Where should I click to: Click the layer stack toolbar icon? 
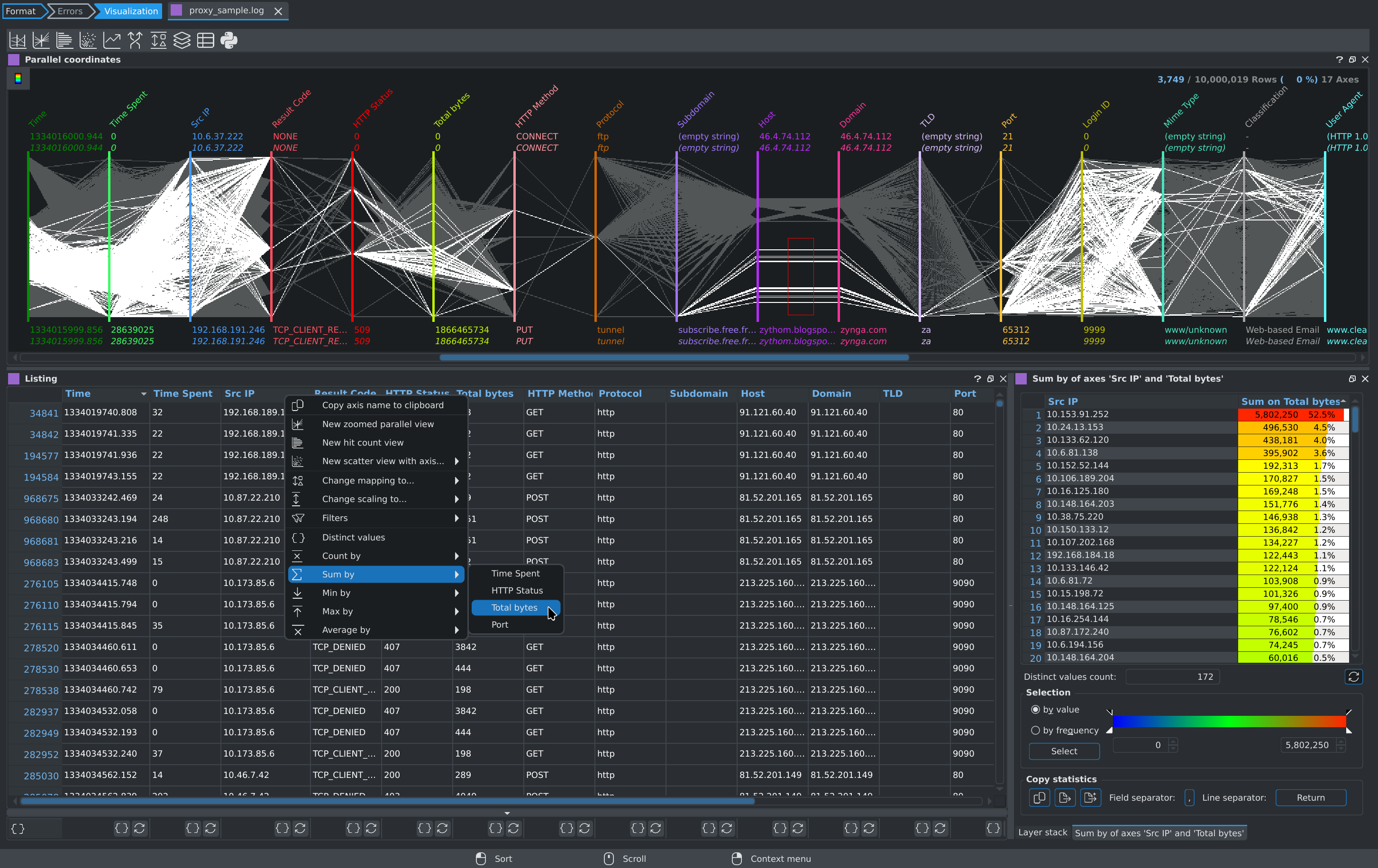[182, 40]
